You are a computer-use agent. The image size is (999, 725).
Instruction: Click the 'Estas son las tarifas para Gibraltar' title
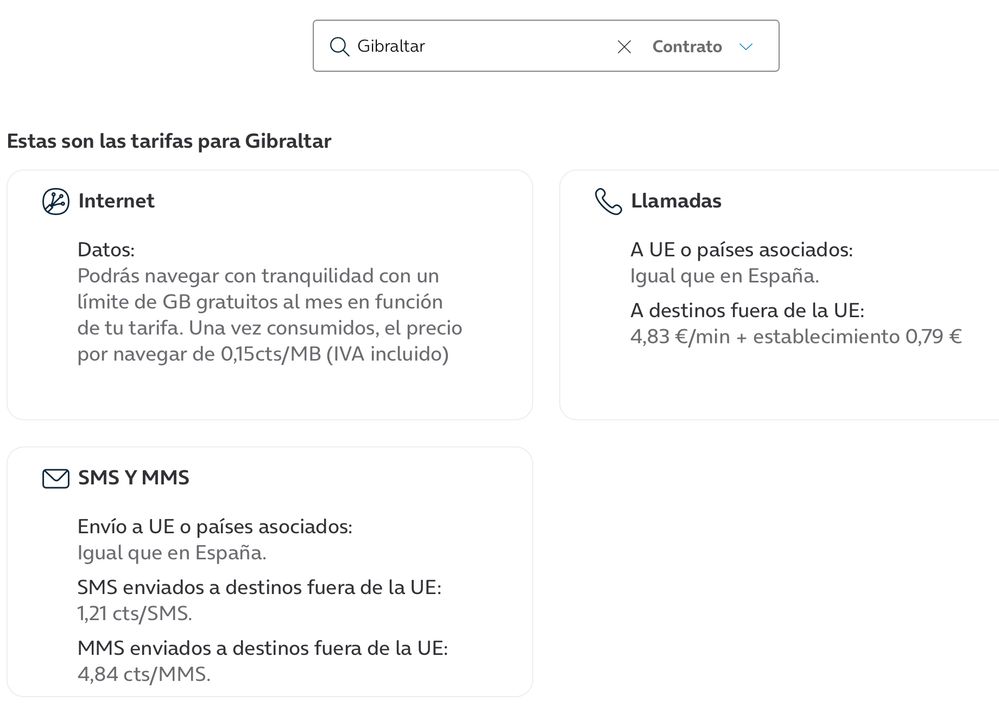tap(169, 141)
